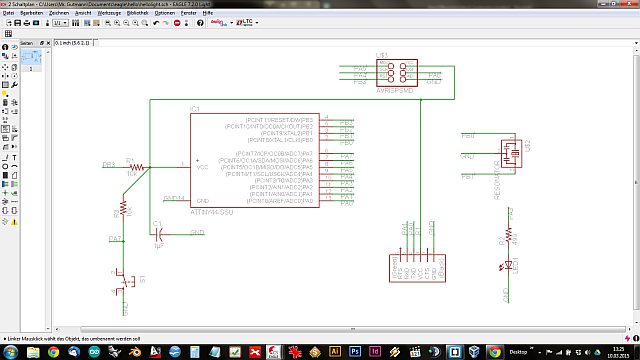Click the Zoom out icon

tap(126, 23)
